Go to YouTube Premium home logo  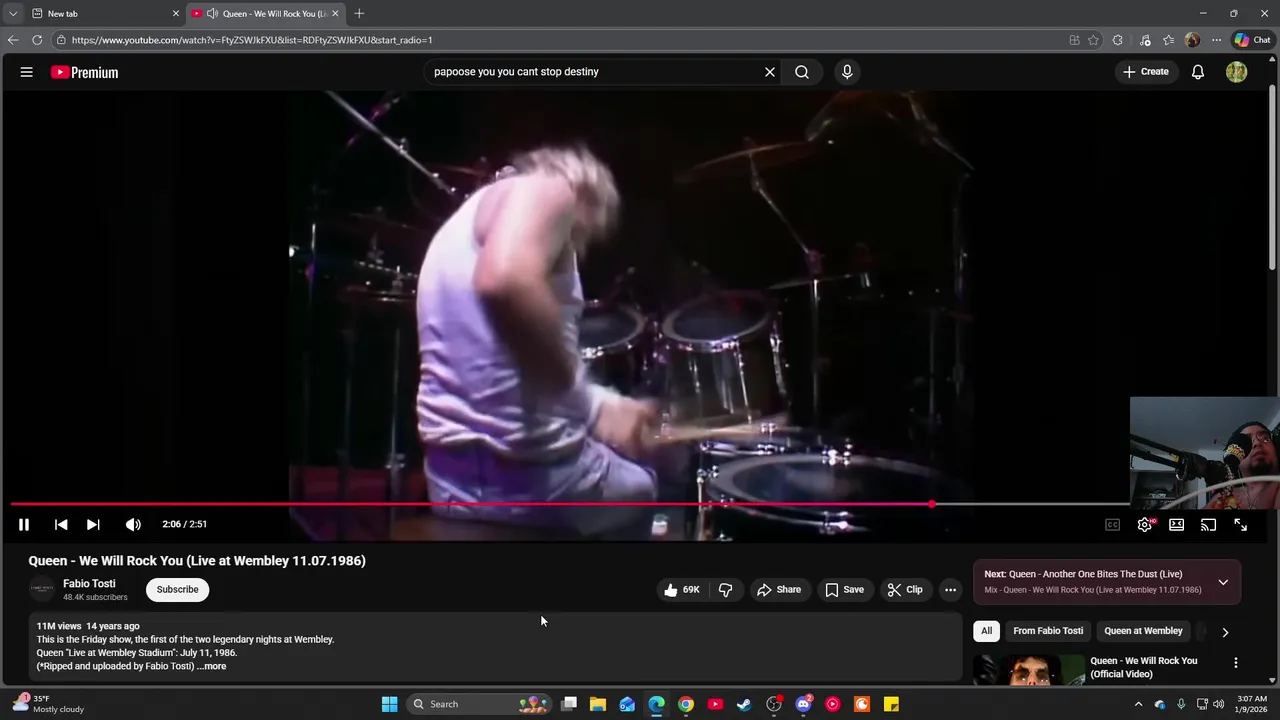(85, 72)
